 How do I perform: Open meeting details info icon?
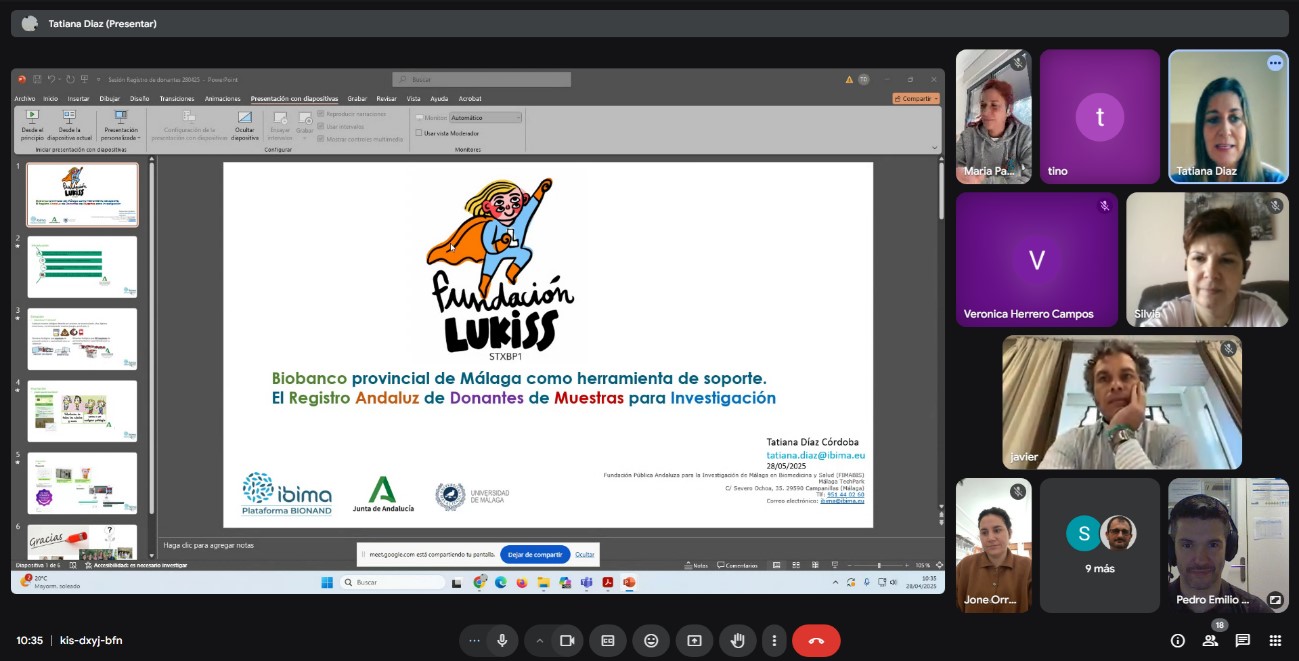(x=1177, y=640)
